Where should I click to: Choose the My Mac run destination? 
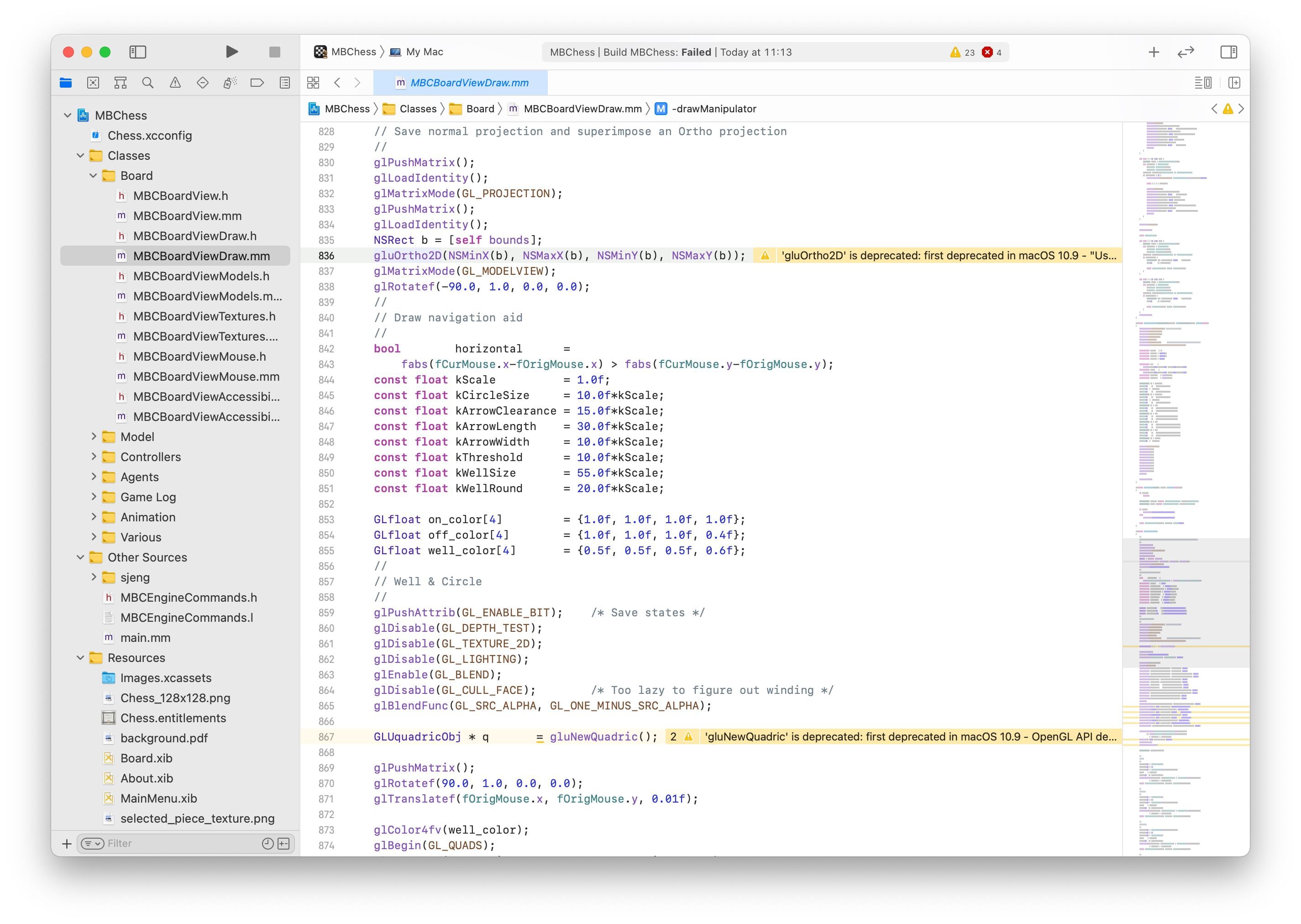pyautogui.click(x=416, y=52)
